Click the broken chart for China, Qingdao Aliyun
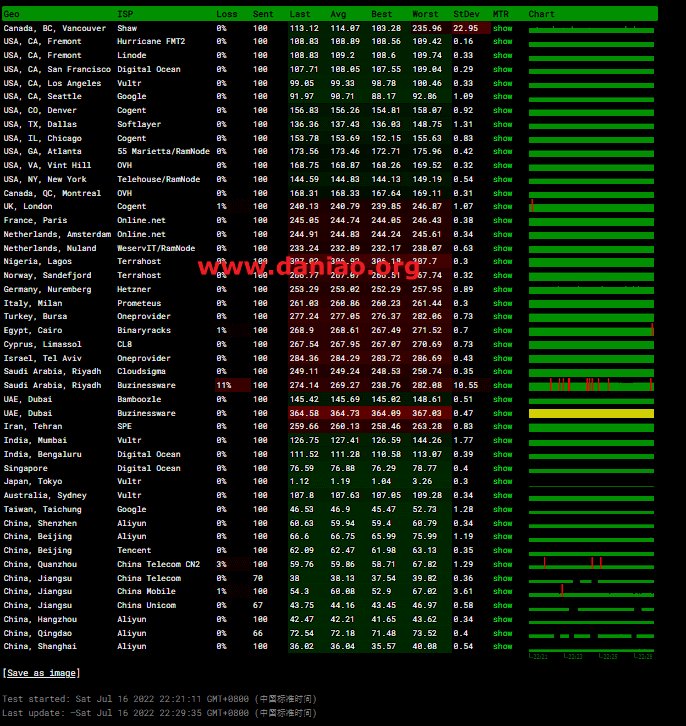 [x=591, y=636]
